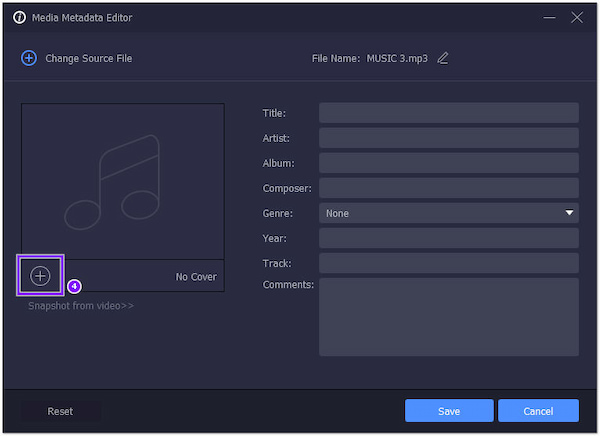Open Snapshot from video link
This screenshot has height=436, width=600.
pyautogui.click(x=81, y=305)
